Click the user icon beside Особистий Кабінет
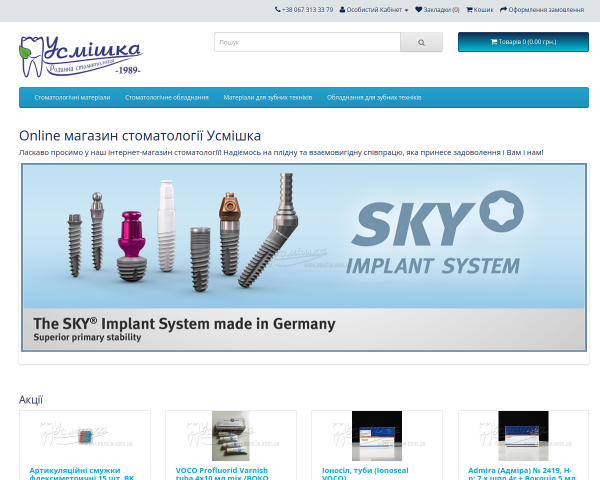Image resolution: width=600 pixels, height=480 pixels. (342, 10)
